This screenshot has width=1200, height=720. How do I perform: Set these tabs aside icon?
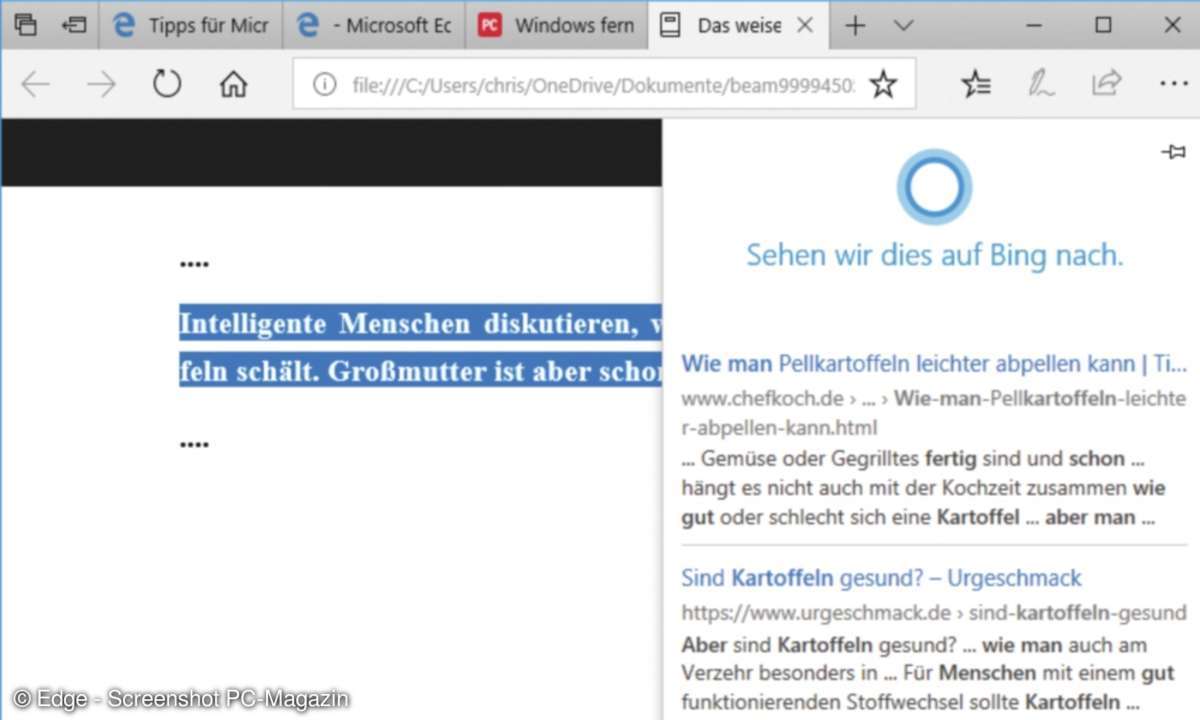pos(74,25)
